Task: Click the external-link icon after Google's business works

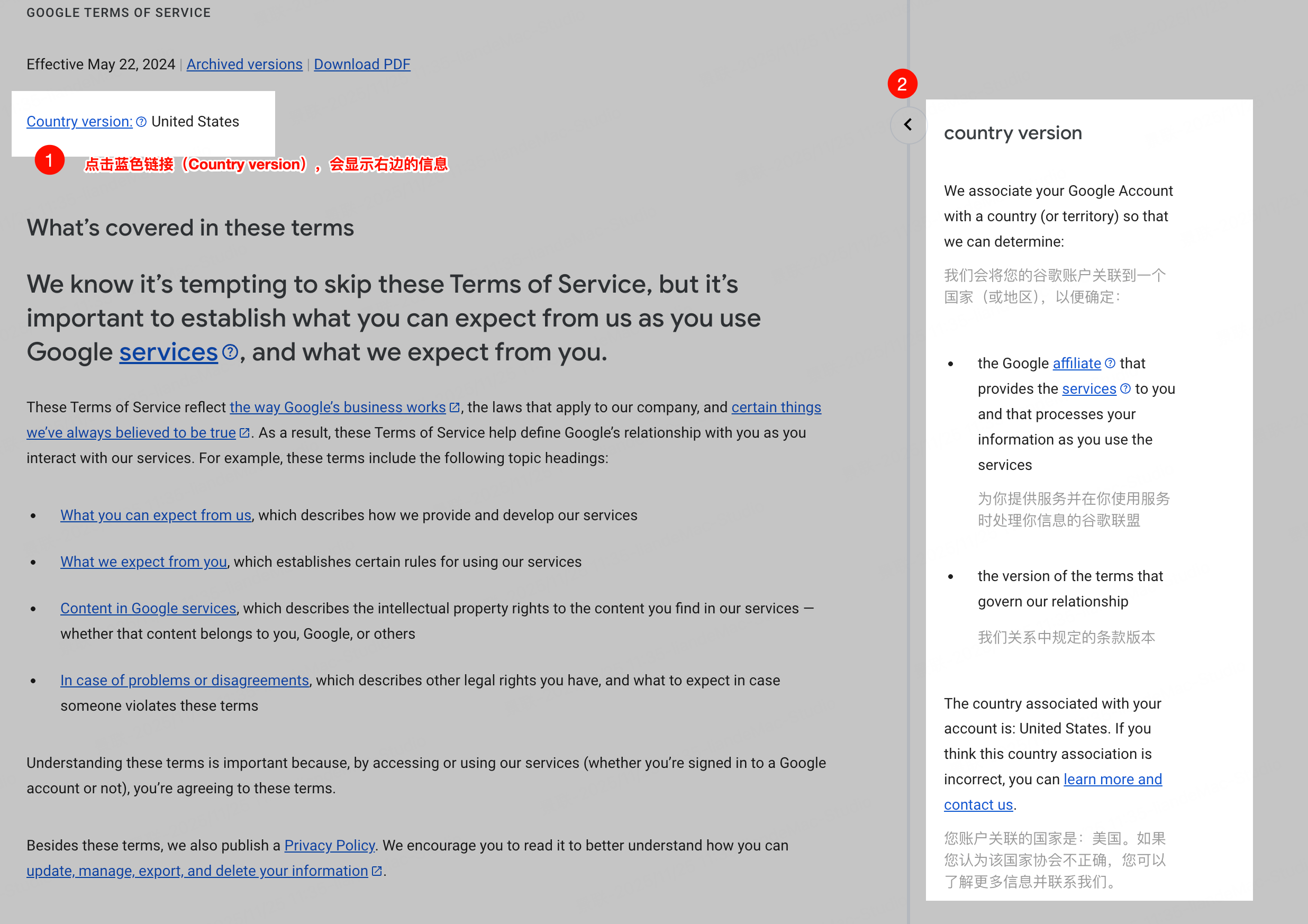Action: pyautogui.click(x=454, y=408)
